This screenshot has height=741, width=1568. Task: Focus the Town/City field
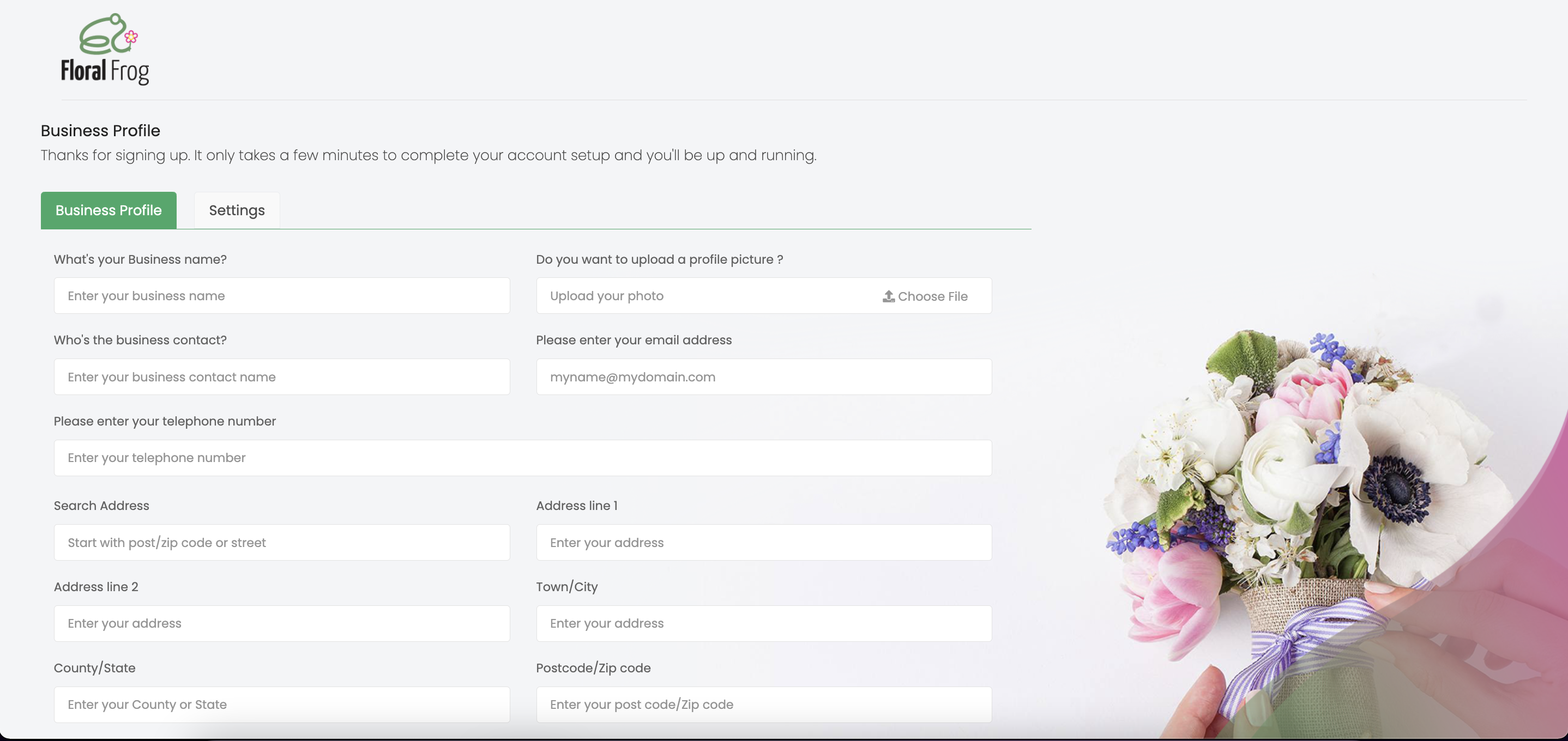[x=764, y=623]
